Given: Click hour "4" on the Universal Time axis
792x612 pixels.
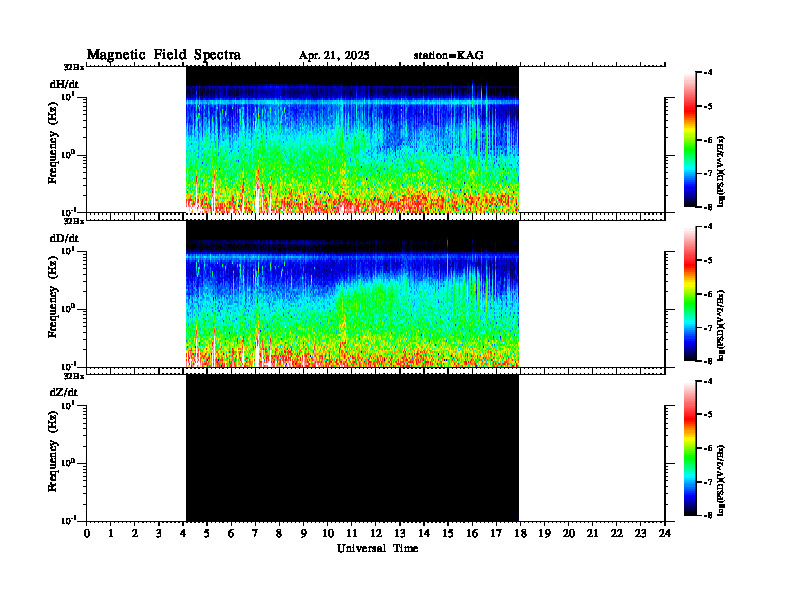Looking at the screenshot, I should tap(183, 534).
